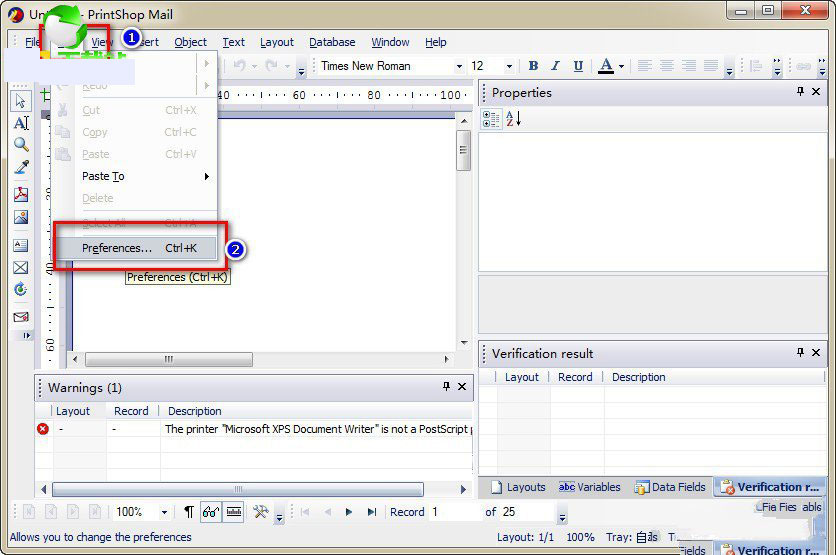Screen dimensions: 836x555
Task: Select the crossed-box placeholder tool
Action: click(x=21, y=268)
